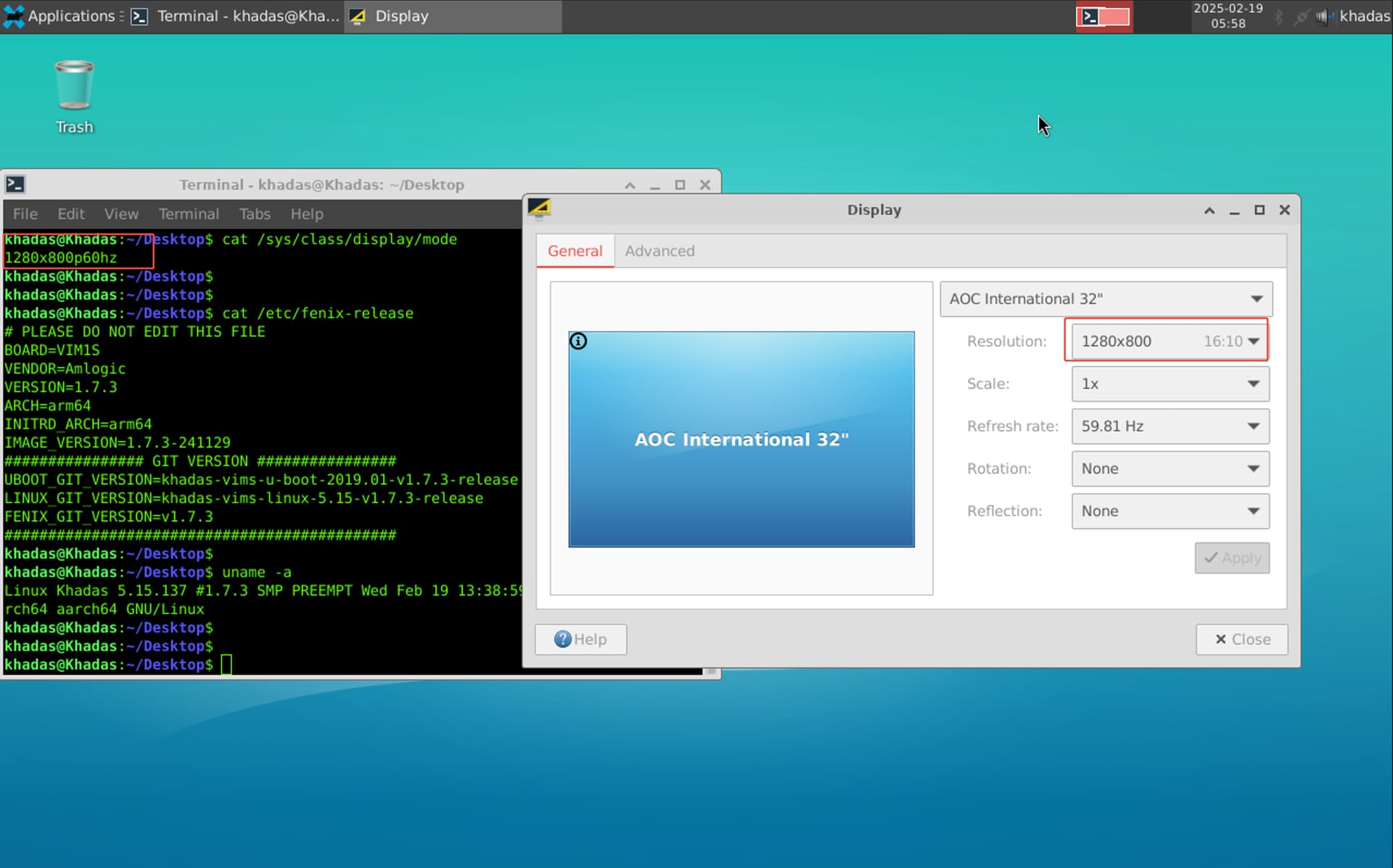The height and width of the screenshot is (868, 1393).
Task: Open the Bluetooth tray icon
Action: point(1278,17)
